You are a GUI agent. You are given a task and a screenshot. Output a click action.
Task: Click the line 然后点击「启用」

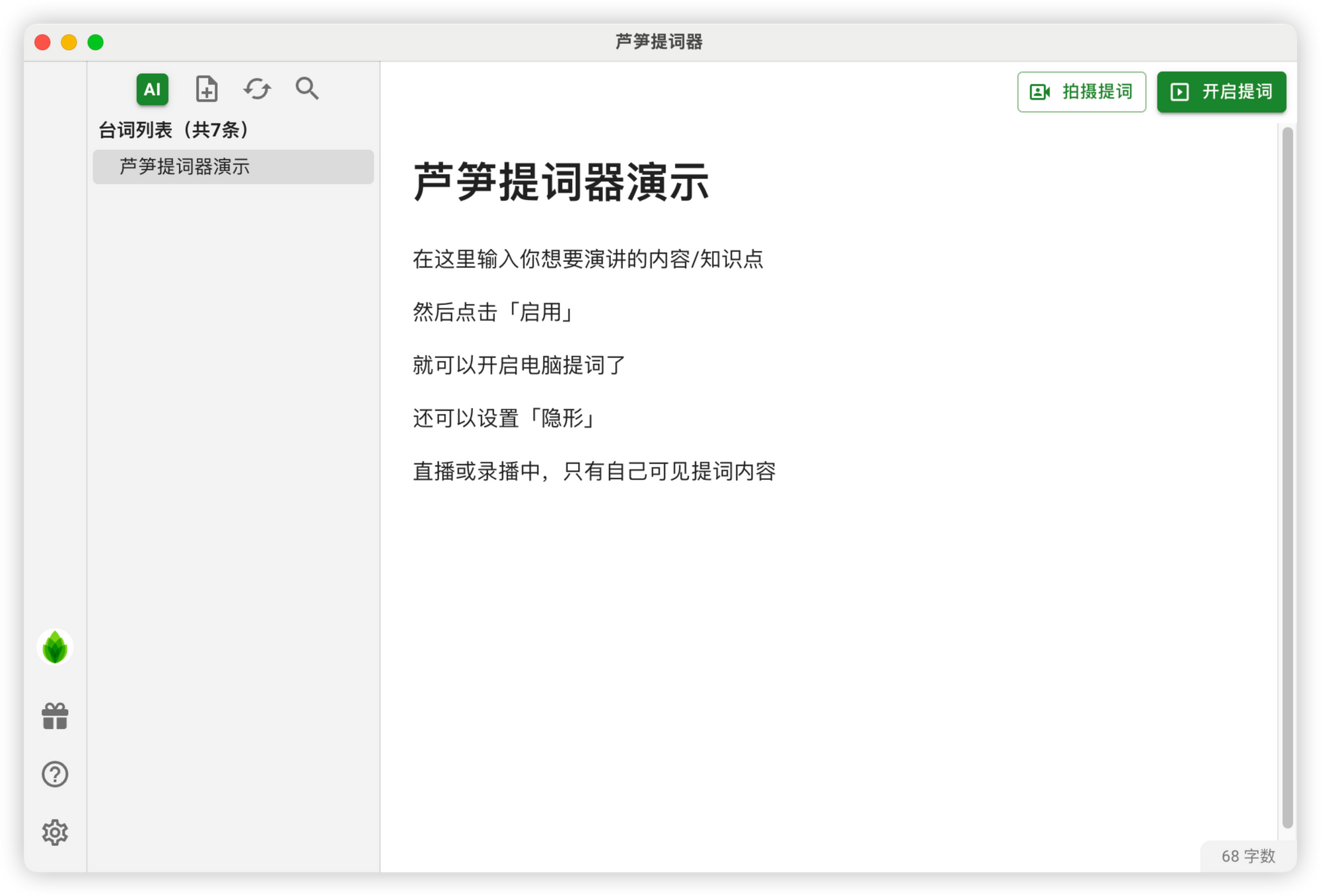(494, 312)
